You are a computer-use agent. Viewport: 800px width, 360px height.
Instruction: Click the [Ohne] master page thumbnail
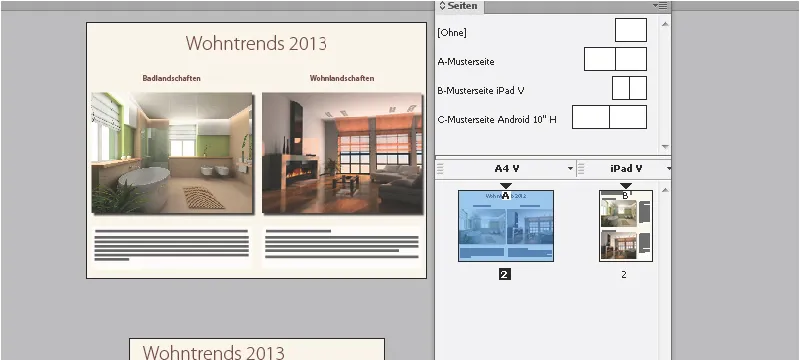[631, 30]
